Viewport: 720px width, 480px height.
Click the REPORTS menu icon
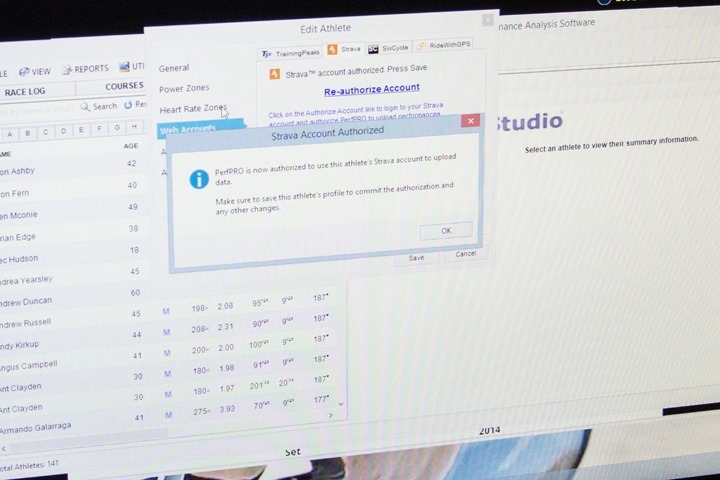pos(68,69)
